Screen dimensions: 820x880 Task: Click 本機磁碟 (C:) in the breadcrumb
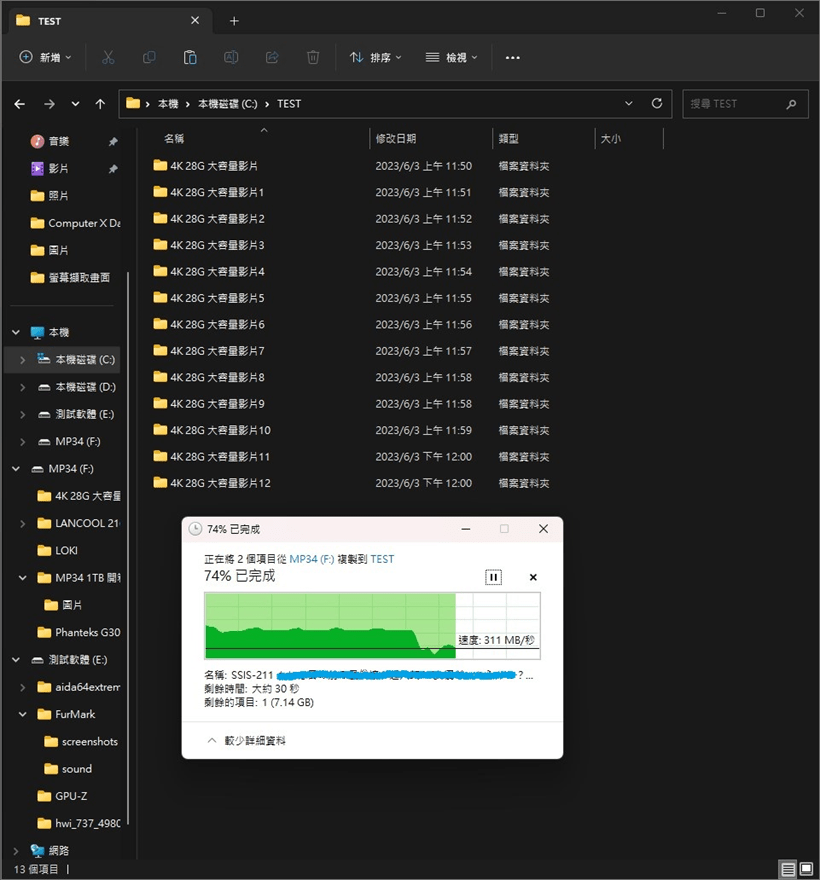[x=227, y=104]
